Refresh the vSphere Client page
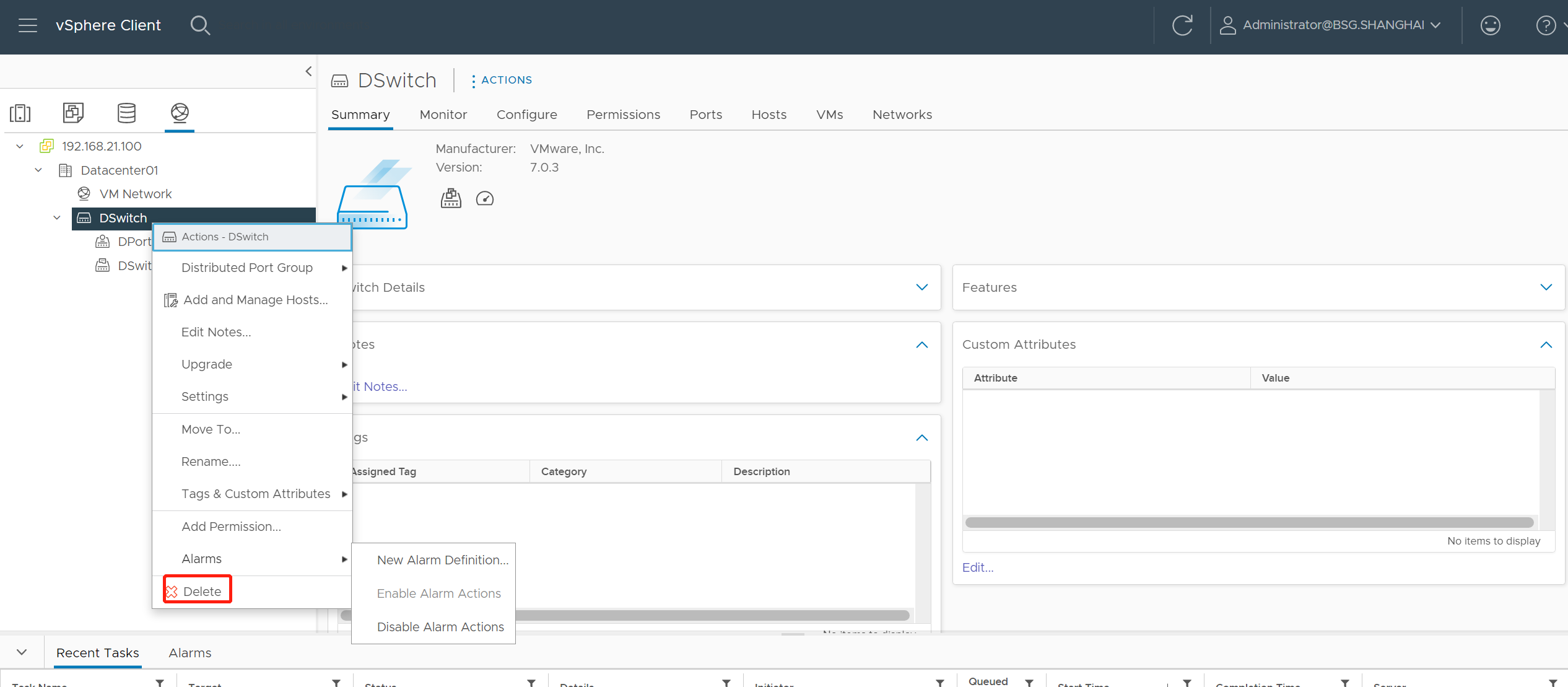Screen dimensions: 1568x687 point(1182,25)
